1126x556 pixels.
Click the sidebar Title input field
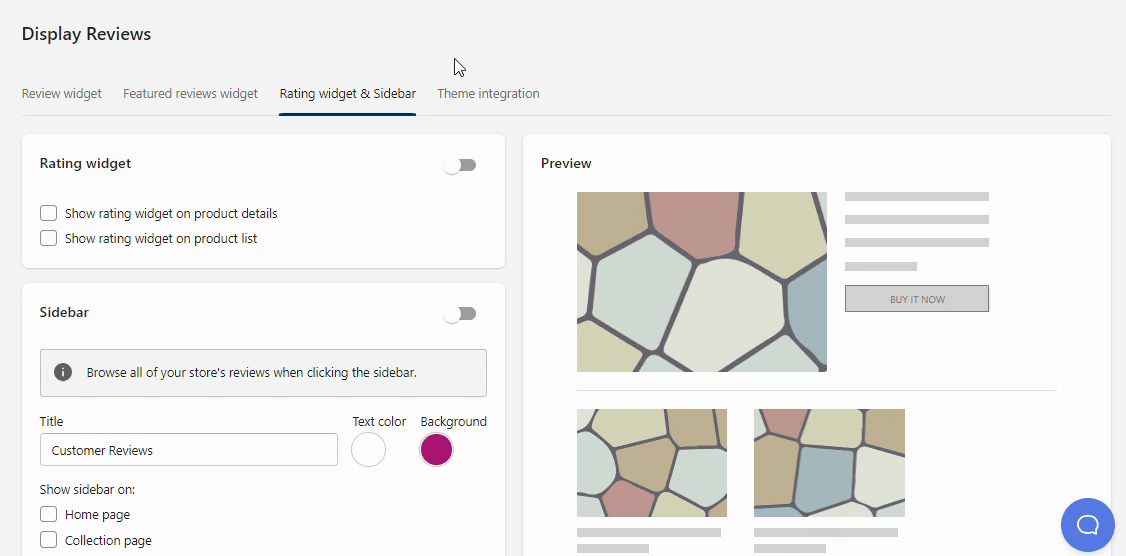[x=189, y=450]
